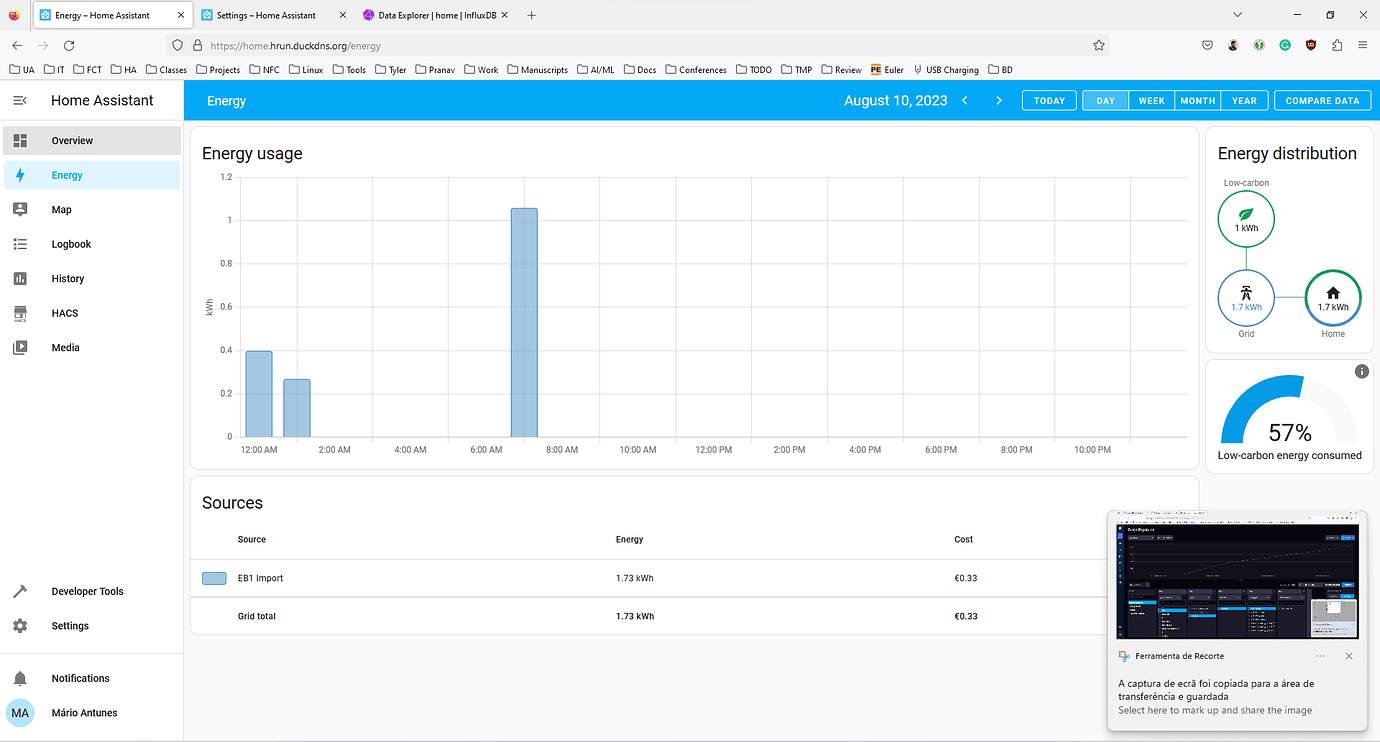
Task: Toggle the sidebar with the hamburger icon
Action: click(x=20, y=100)
